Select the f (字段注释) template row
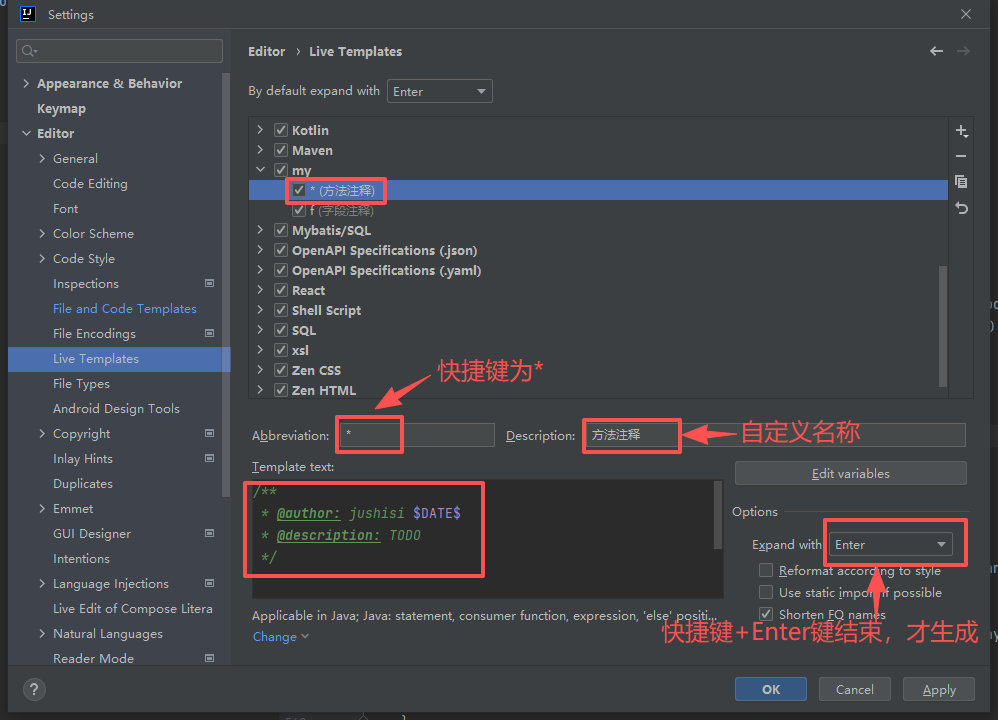Screen dimensions: 998x720 pyautogui.click(x=598, y=210)
